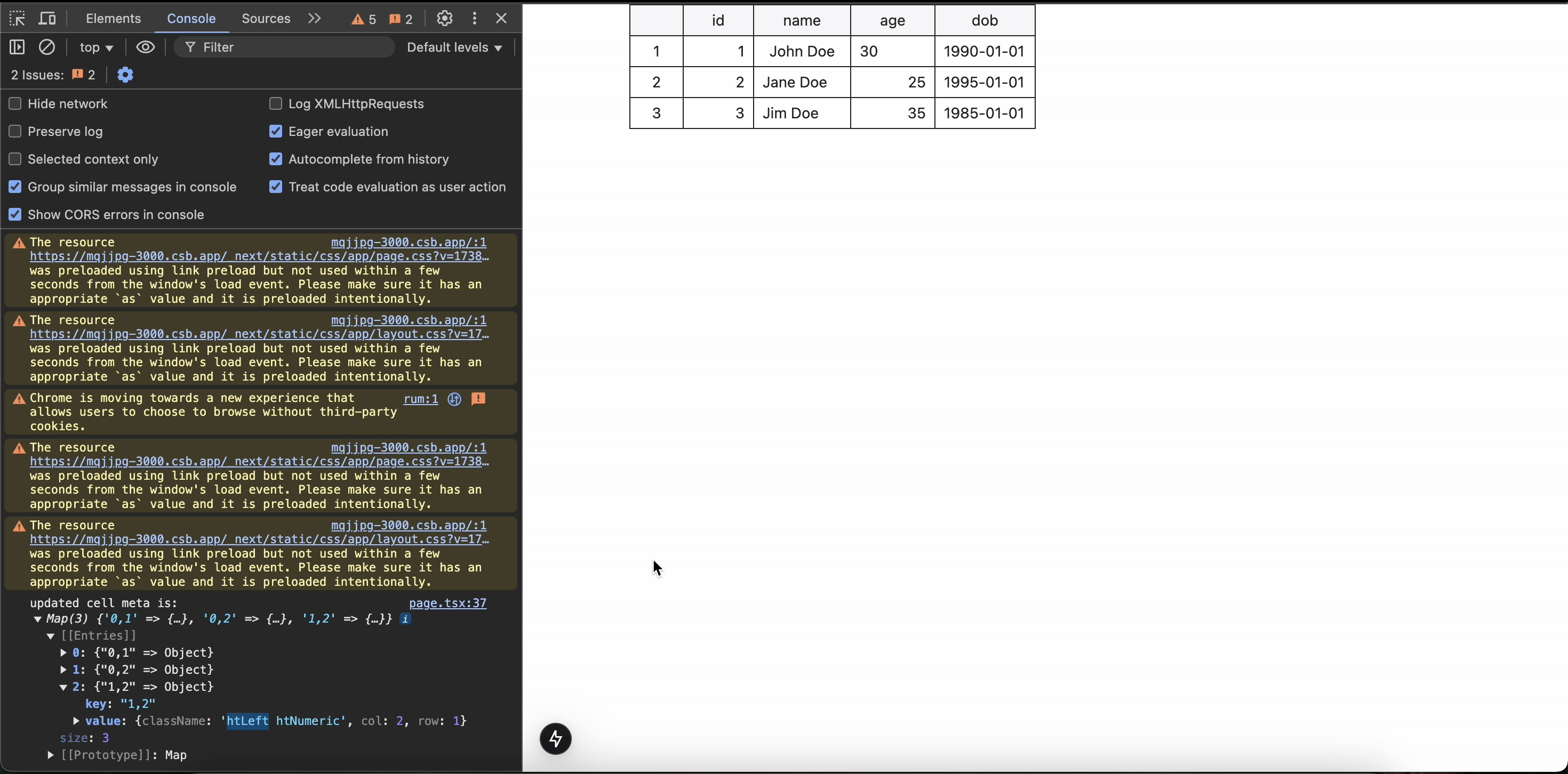This screenshot has height=774, width=1568.
Task: Click the warning icon on cookies message
Action: pos(20,399)
